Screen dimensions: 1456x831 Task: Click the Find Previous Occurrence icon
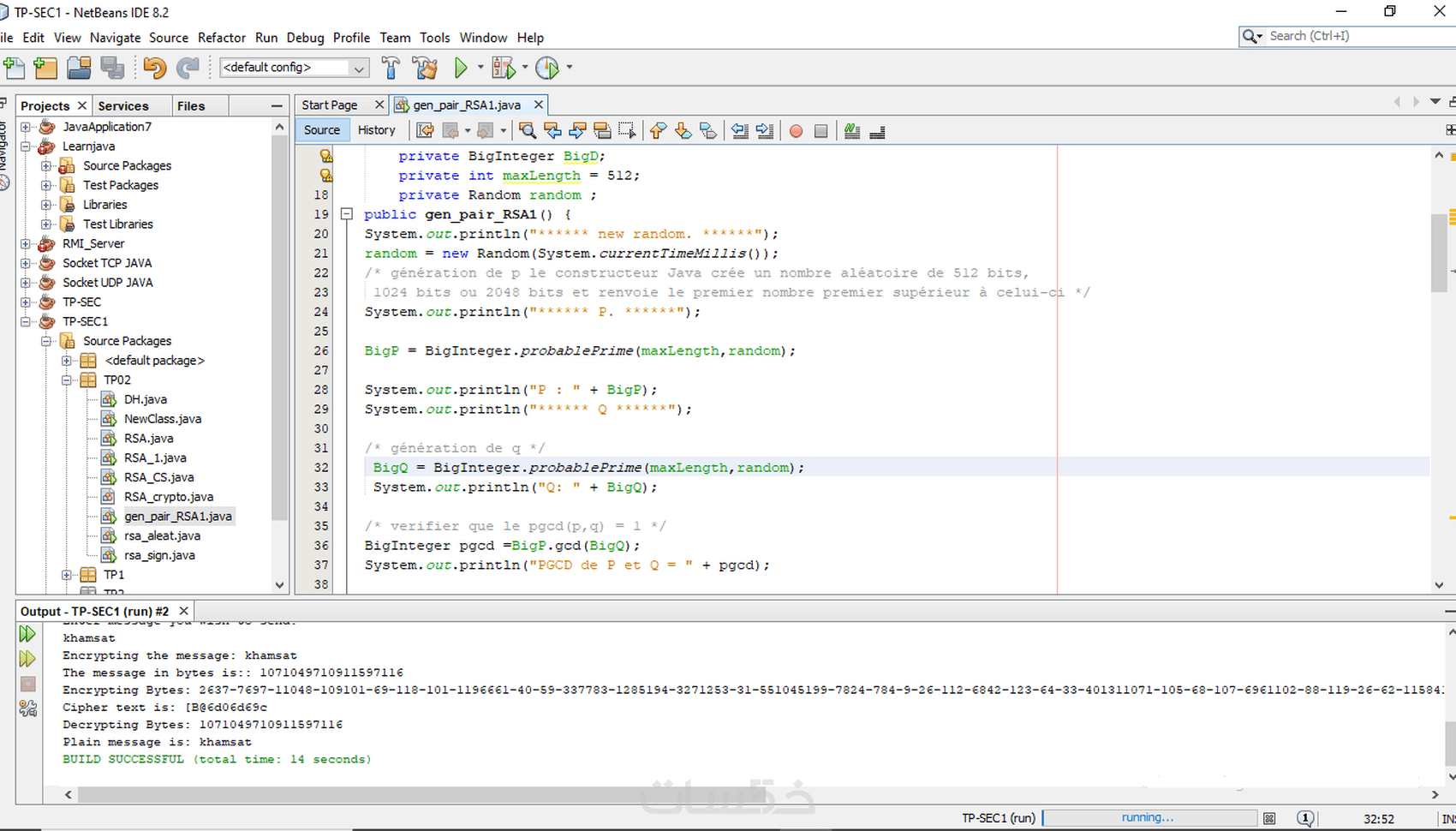(552, 130)
